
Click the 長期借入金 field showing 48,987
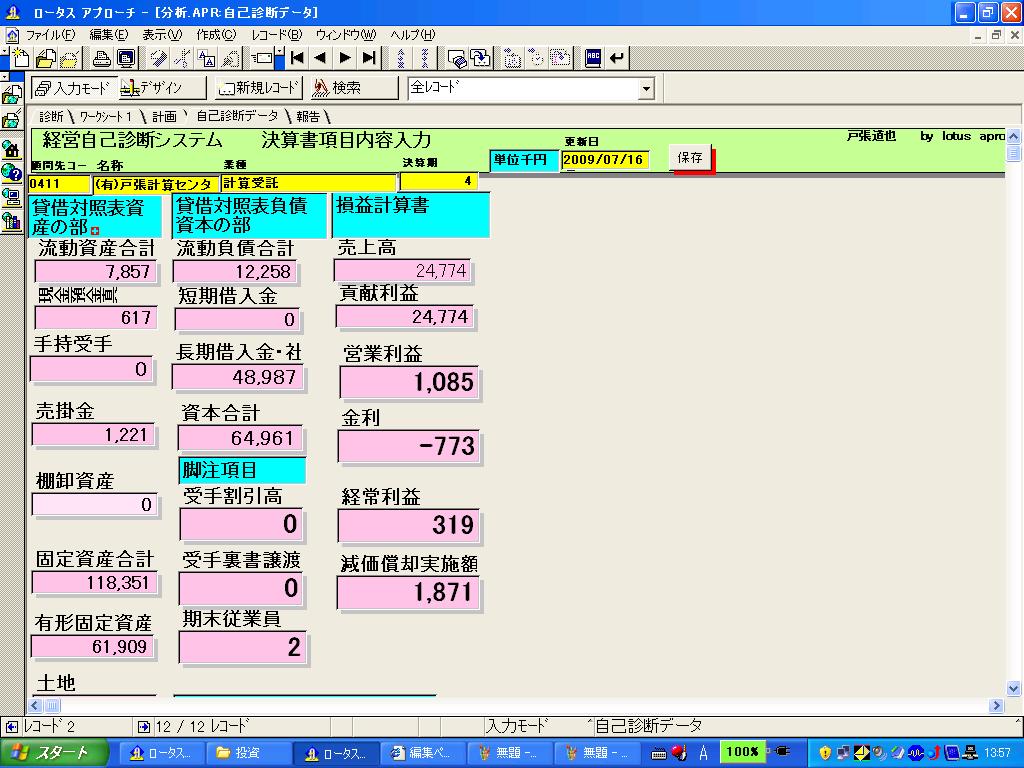point(238,377)
